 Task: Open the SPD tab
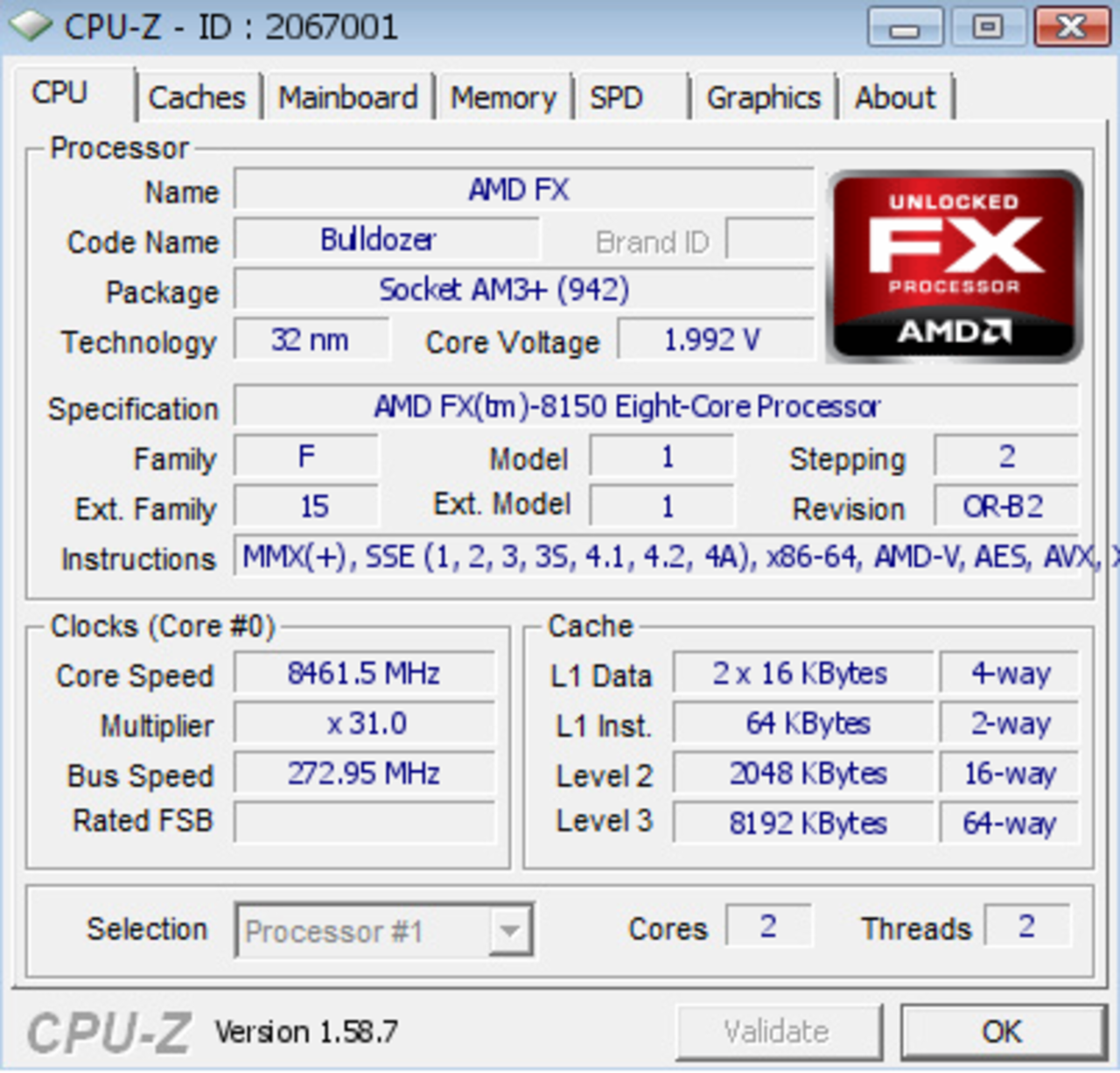tap(618, 97)
